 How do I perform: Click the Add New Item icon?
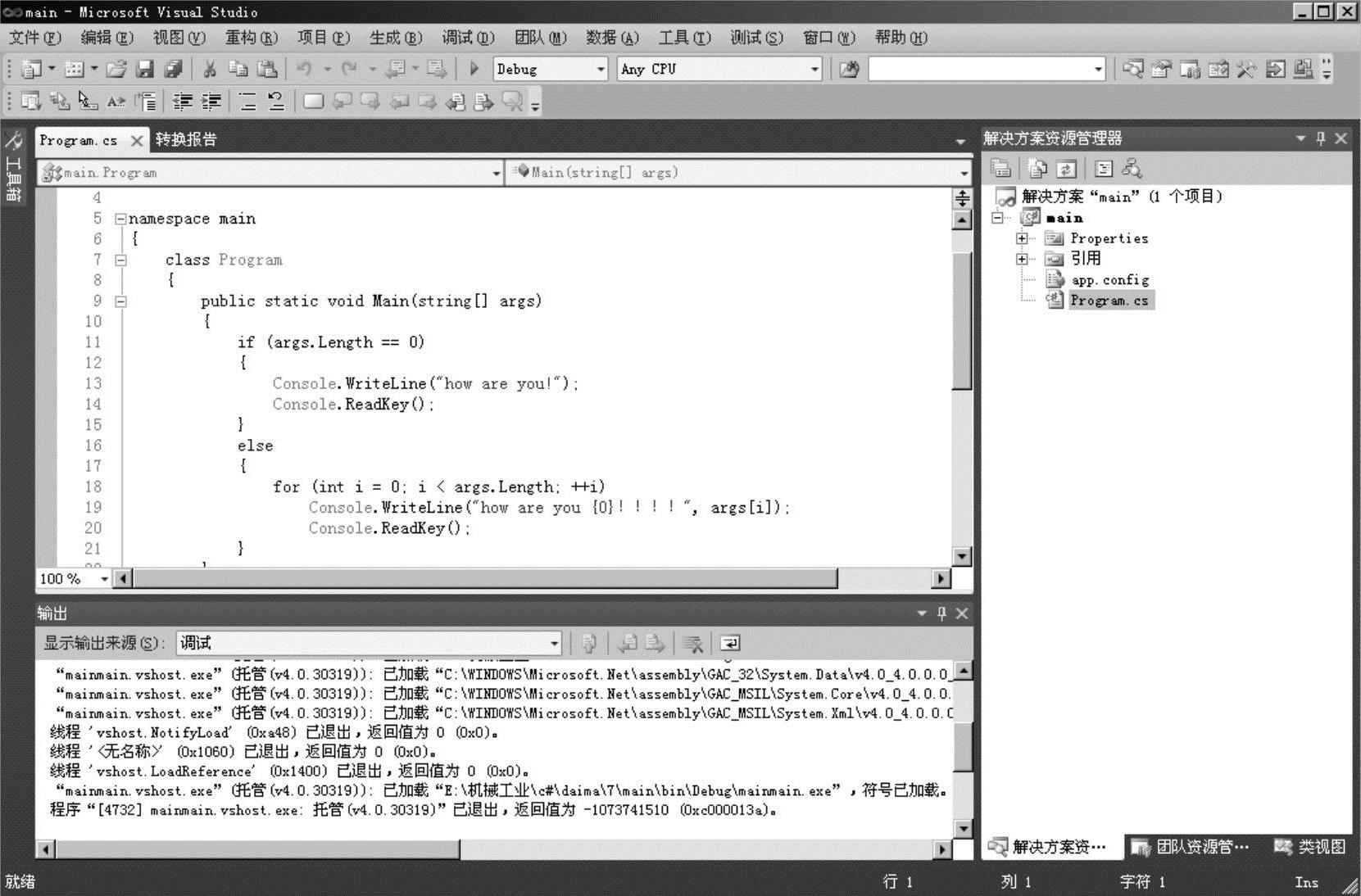[75, 69]
